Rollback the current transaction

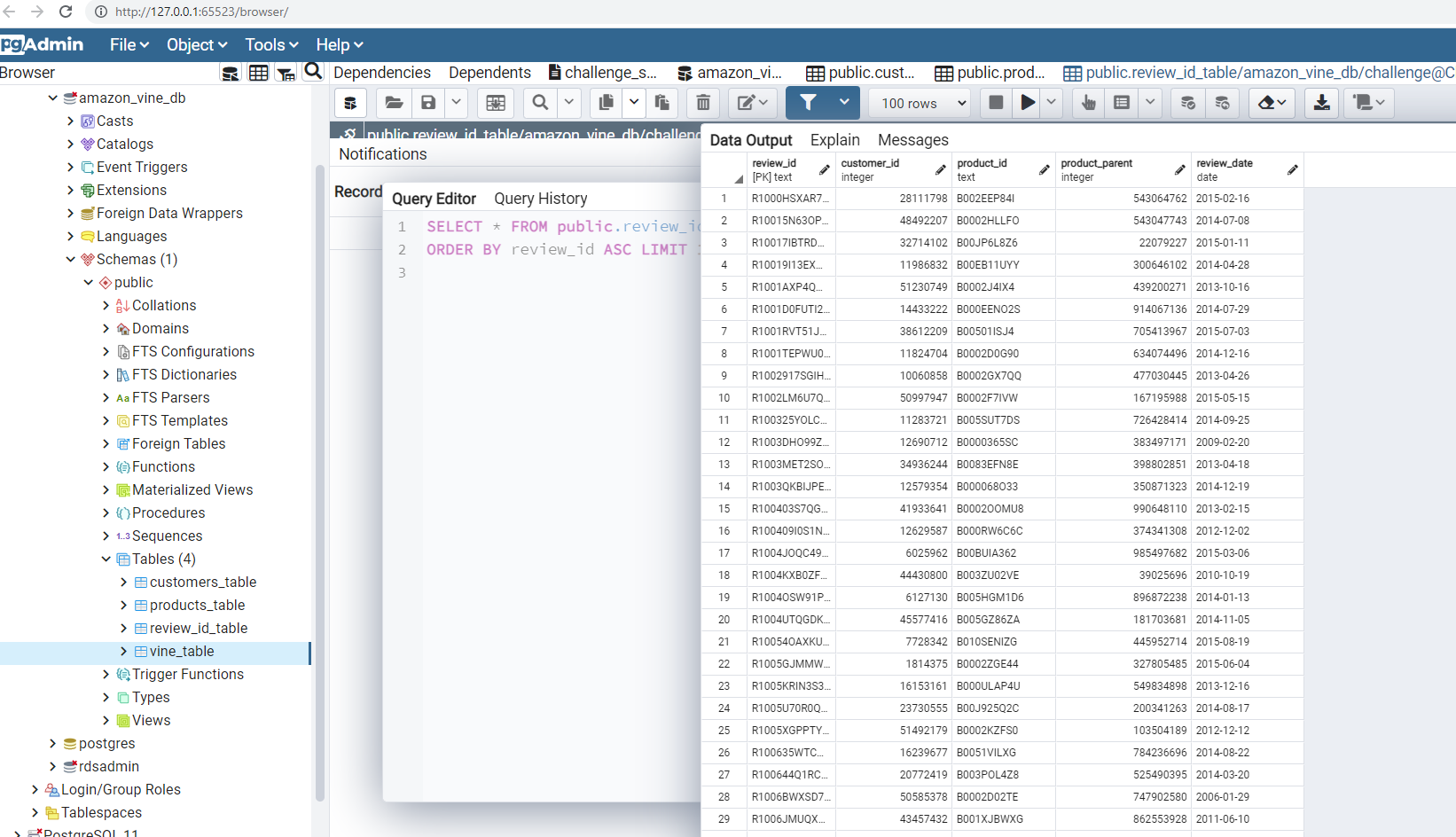click(1223, 103)
